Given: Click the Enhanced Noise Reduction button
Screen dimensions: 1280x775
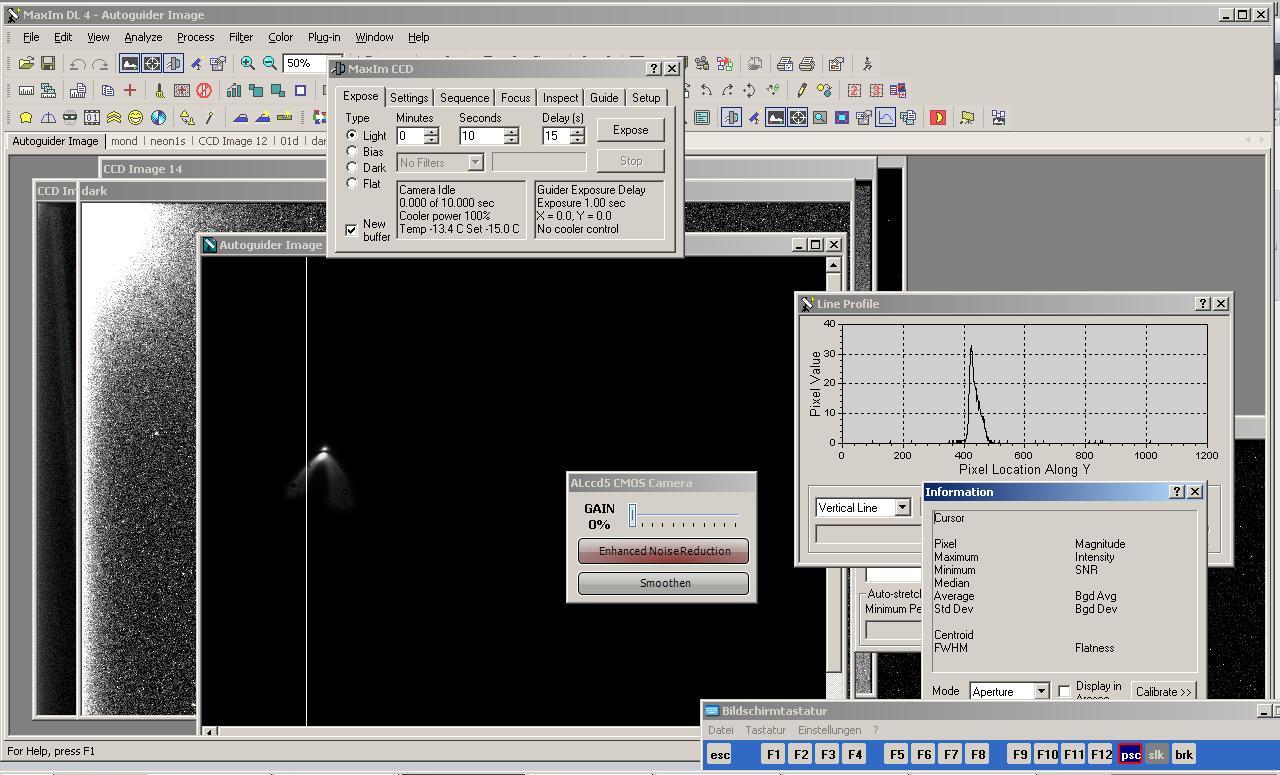Looking at the screenshot, I should [664, 551].
